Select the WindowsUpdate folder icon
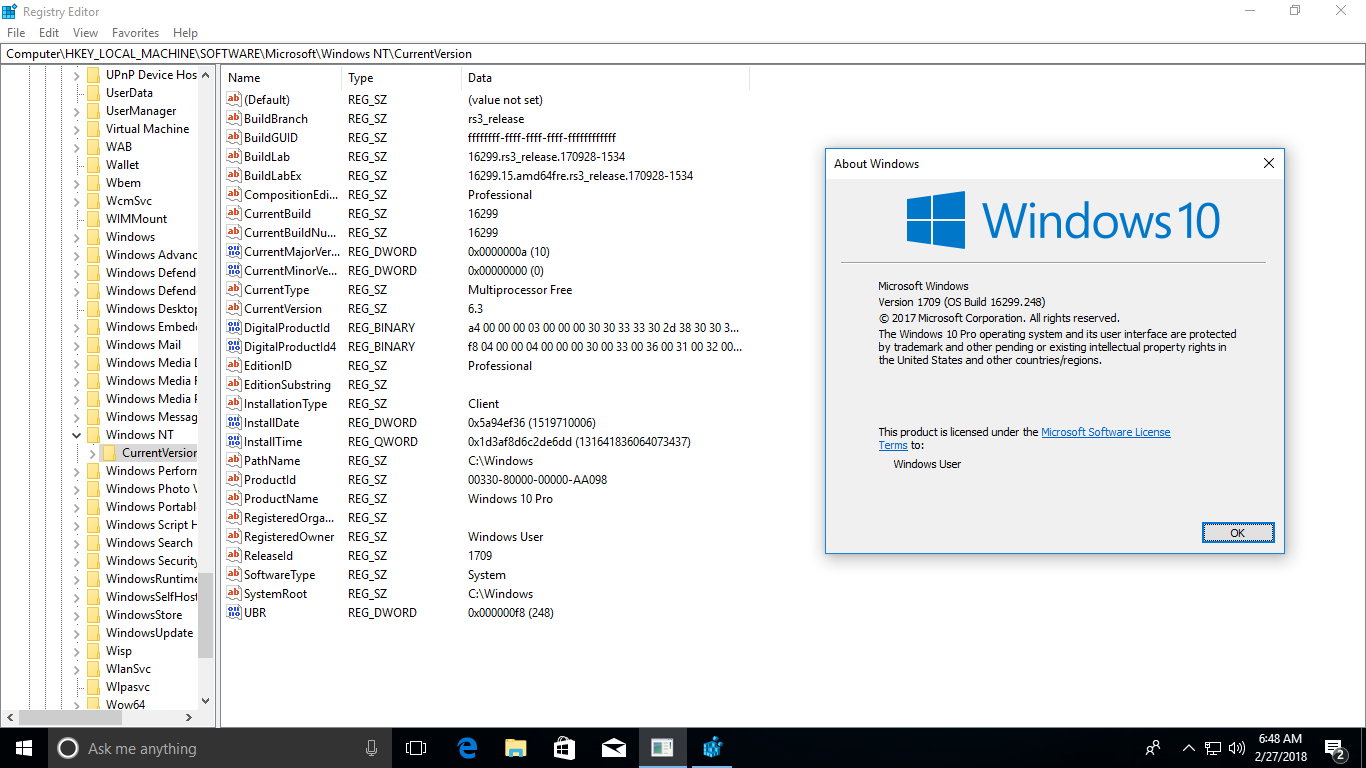 [x=93, y=633]
